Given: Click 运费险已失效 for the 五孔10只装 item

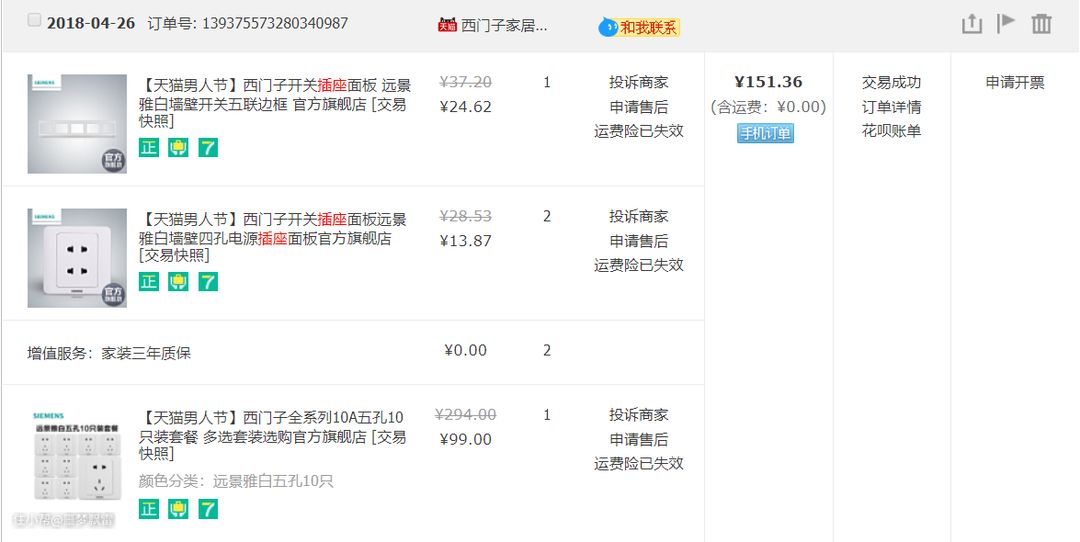Looking at the screenshot, I should point(638,463).
